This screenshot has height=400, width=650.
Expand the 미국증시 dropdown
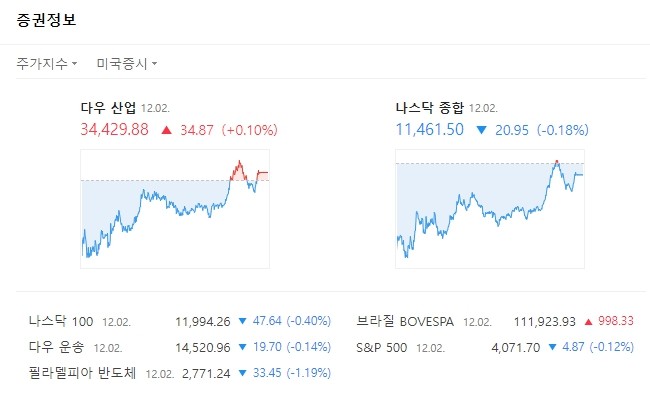coord(126,63)
